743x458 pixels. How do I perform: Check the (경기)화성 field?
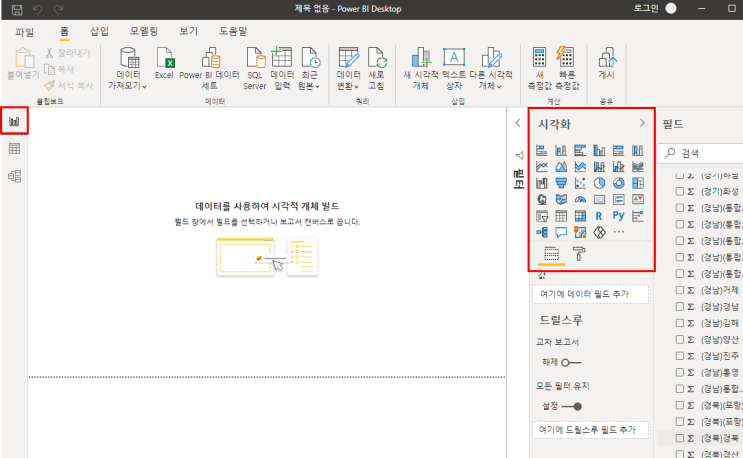tap(680, 191)
